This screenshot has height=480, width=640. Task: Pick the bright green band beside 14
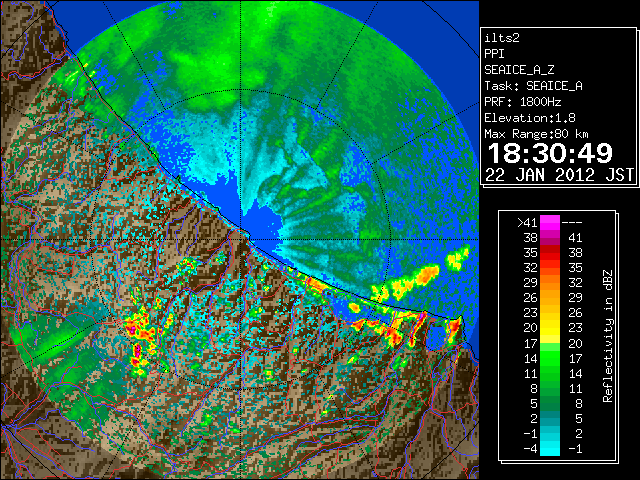coord(550,358)
